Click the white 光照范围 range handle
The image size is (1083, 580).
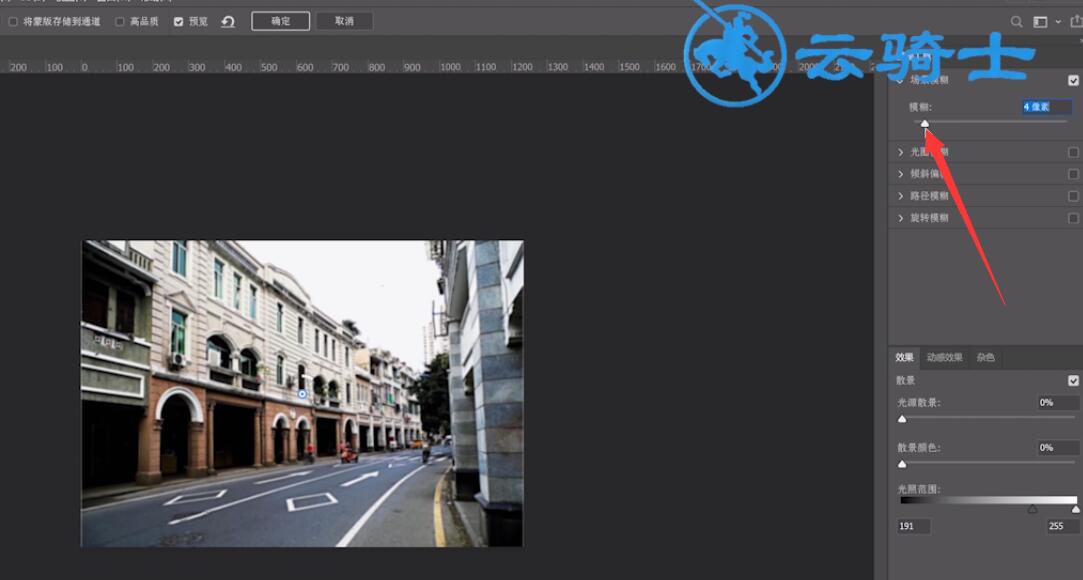(1075, 510)
